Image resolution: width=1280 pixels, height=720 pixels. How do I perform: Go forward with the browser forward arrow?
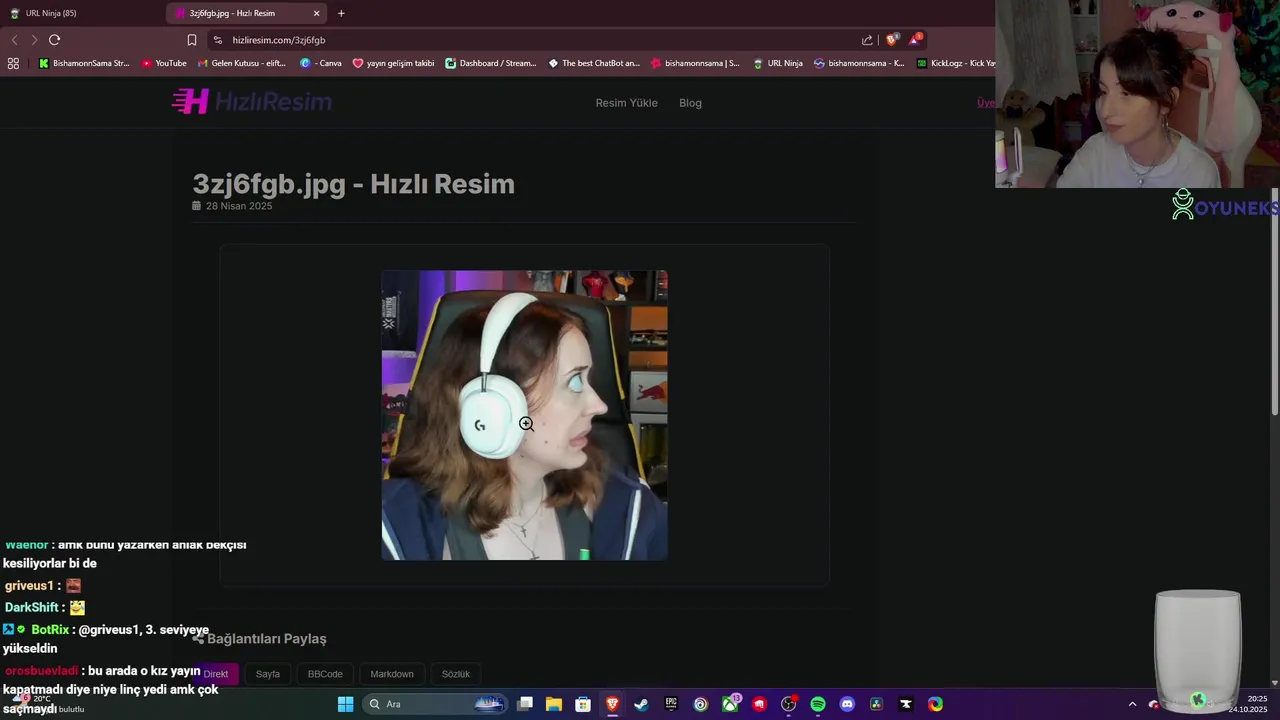[34, 40]
